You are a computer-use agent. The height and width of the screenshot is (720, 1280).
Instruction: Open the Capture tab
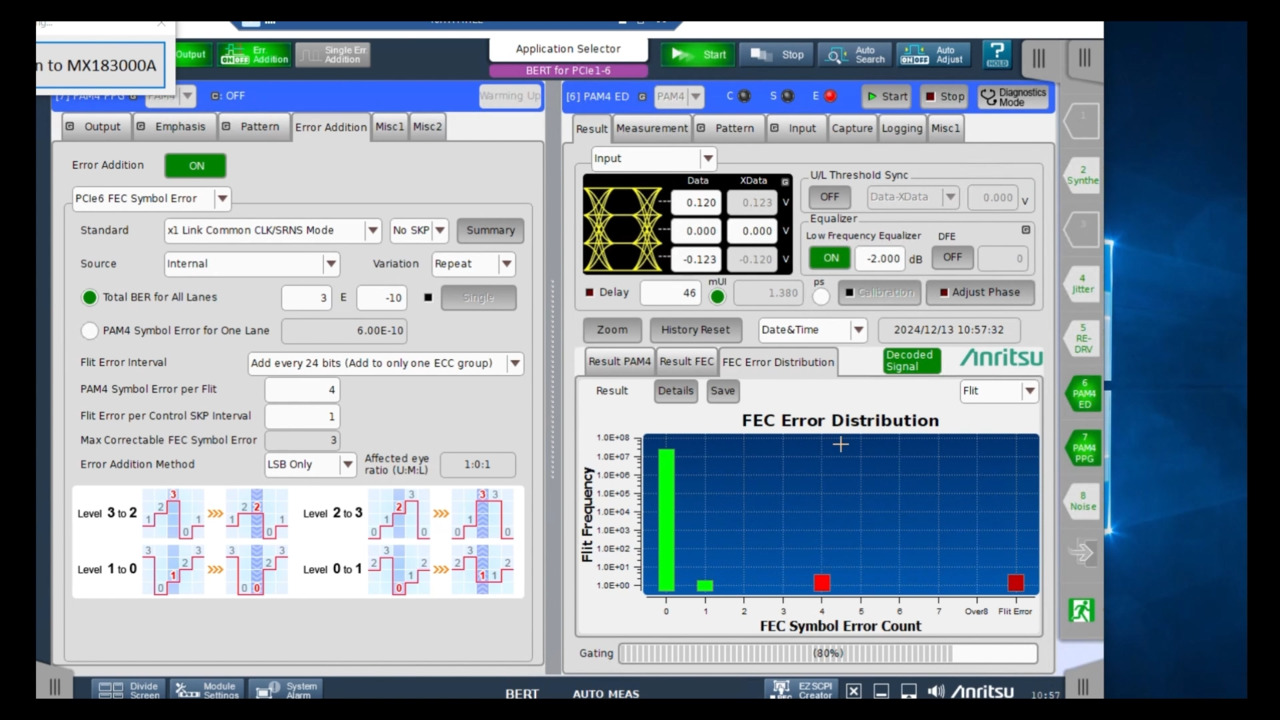[852, 128]
